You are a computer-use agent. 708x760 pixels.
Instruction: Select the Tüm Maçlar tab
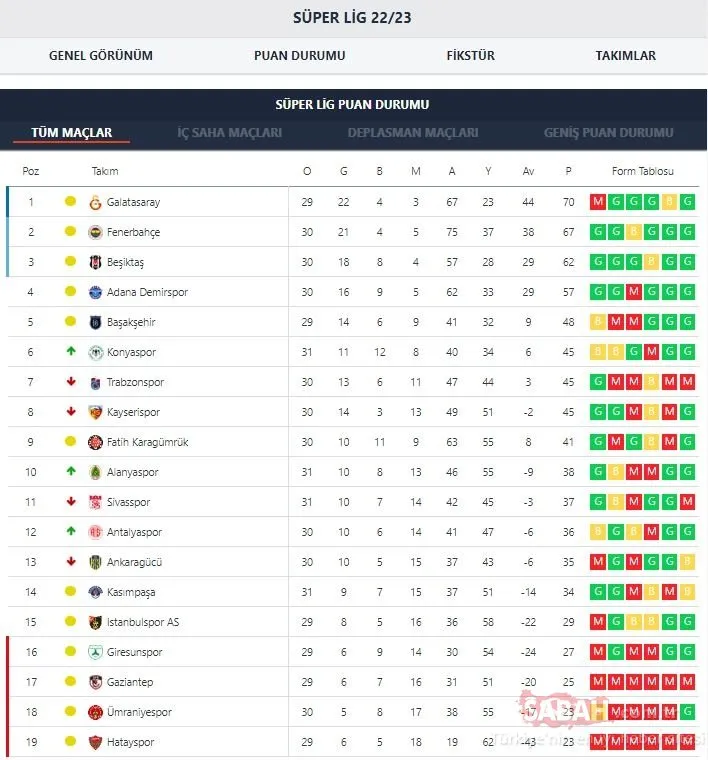click(x=72, y=132)
